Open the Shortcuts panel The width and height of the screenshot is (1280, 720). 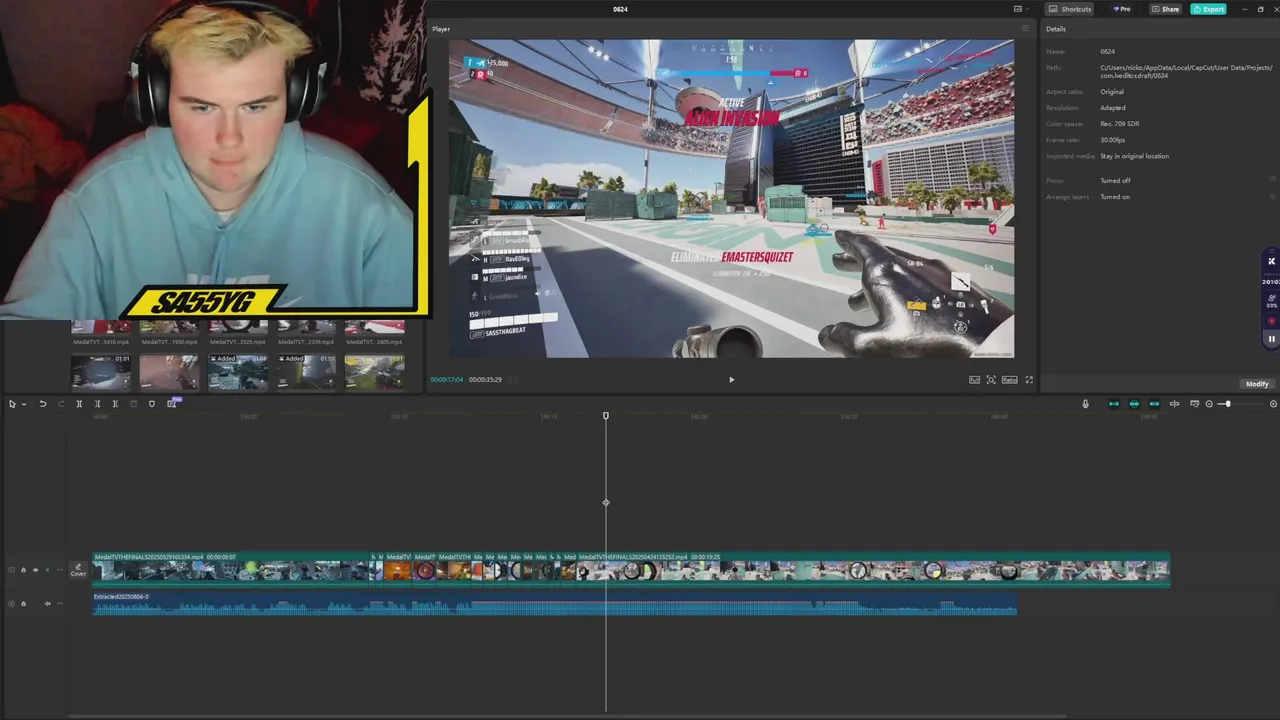1071,9
